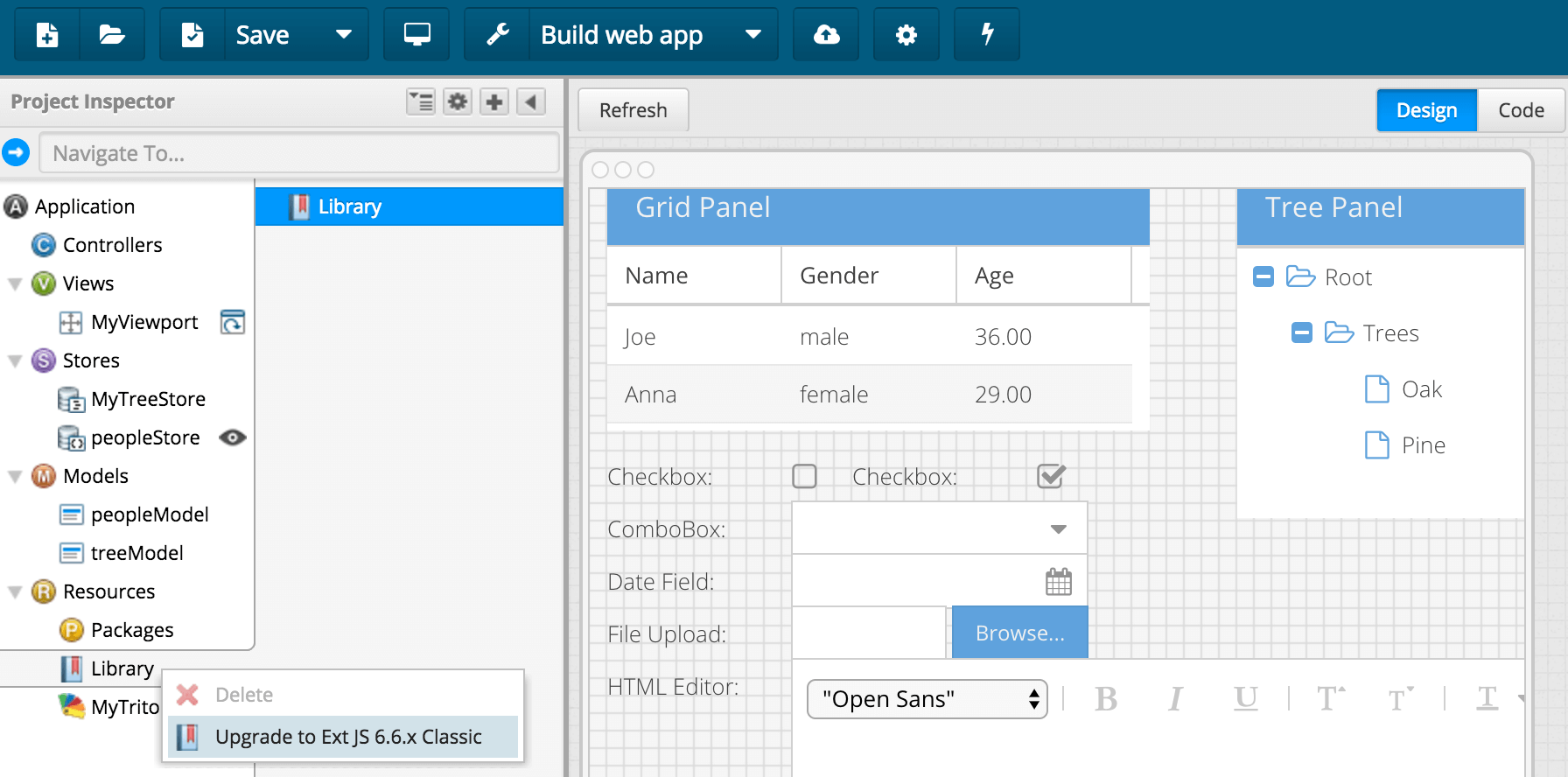Click the Project Inspector tree options icon
This screenshot has width=1568, height=777.
pos(421,101)
